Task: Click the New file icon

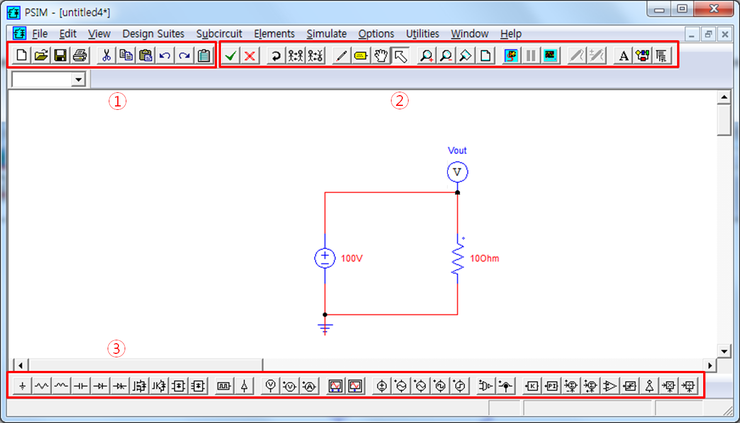Action: 22,55
